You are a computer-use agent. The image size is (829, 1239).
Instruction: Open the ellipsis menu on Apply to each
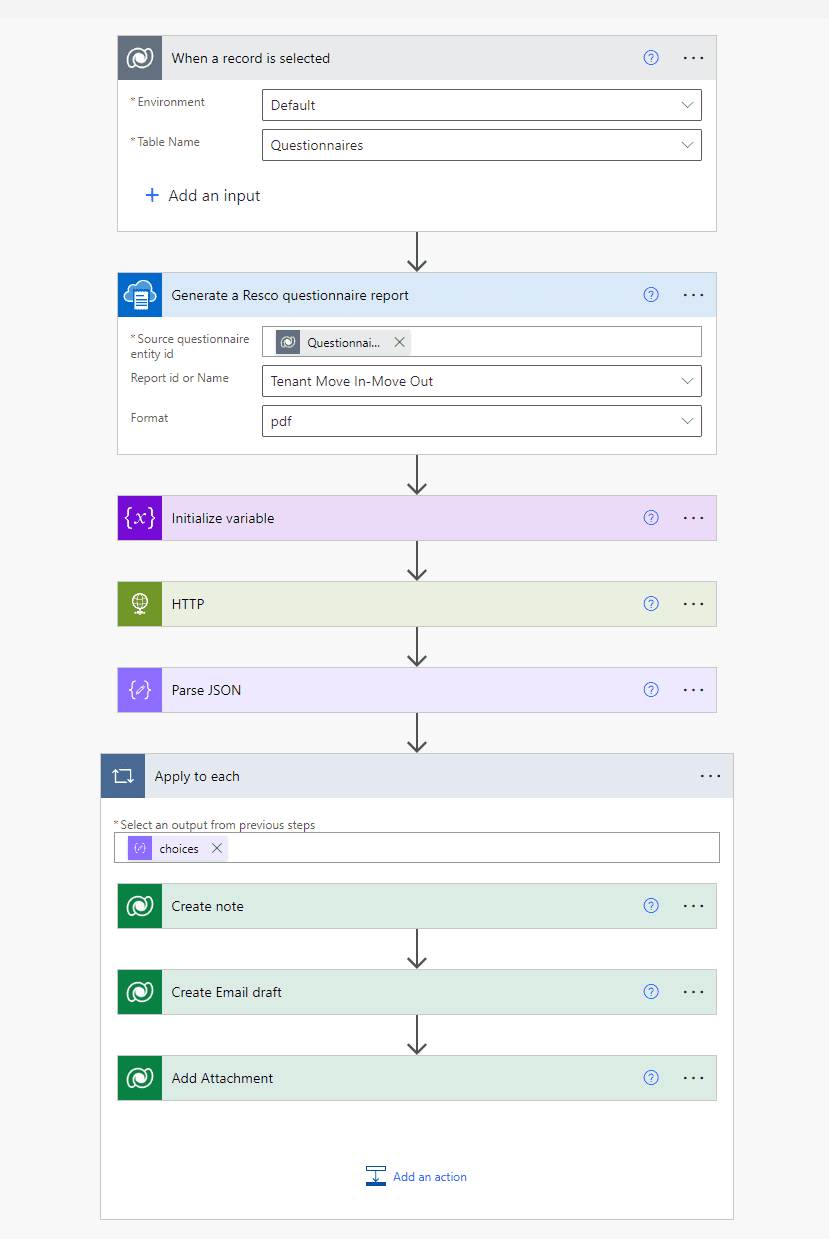click(x=710, y=775)
